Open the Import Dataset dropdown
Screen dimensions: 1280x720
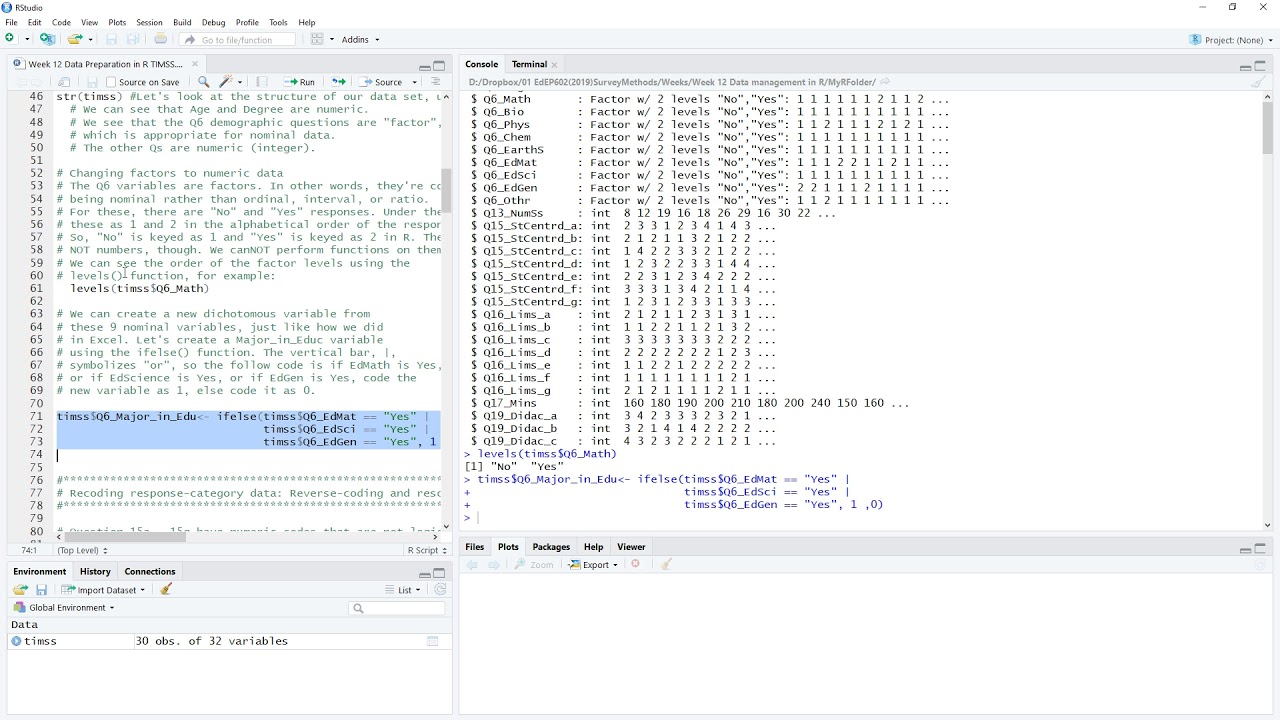[x=104, y=590]
